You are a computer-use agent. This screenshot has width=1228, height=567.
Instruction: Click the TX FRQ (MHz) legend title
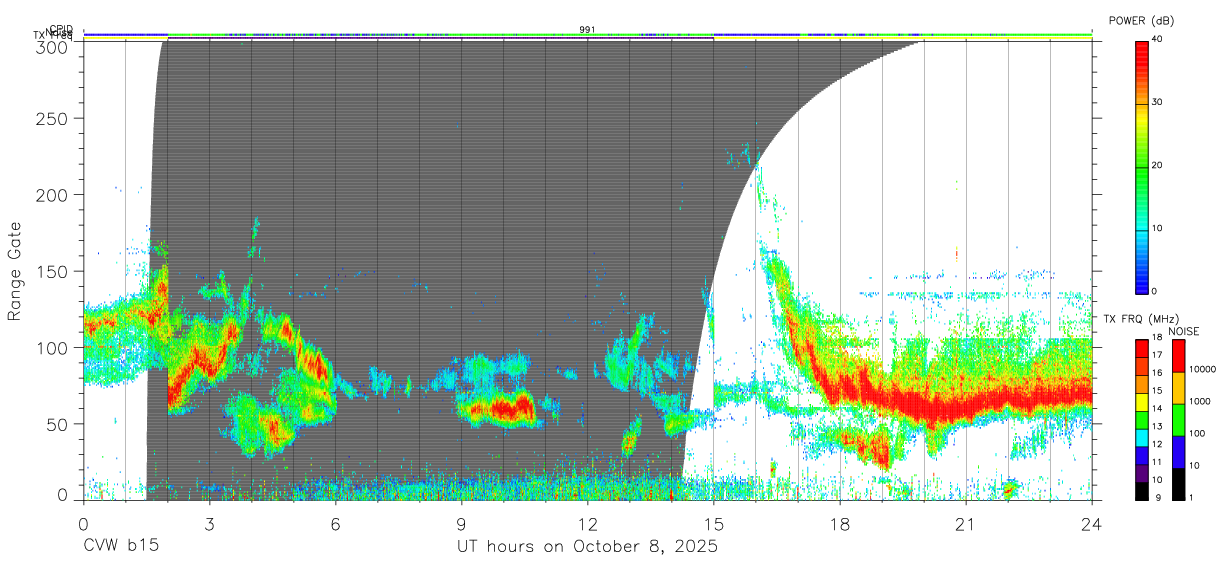[1141, 319]
